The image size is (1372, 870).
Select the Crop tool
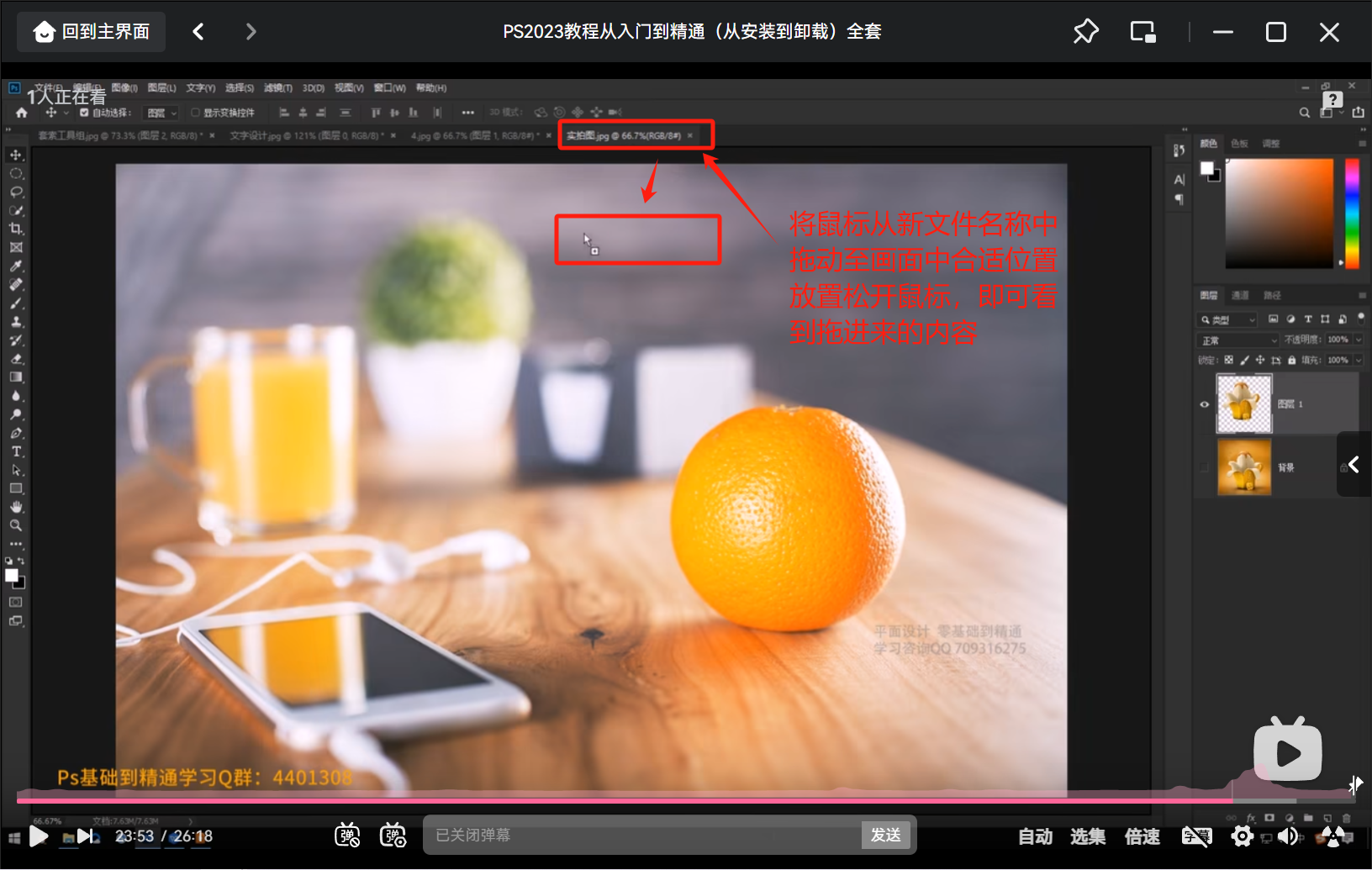click(x=16, y=229)
